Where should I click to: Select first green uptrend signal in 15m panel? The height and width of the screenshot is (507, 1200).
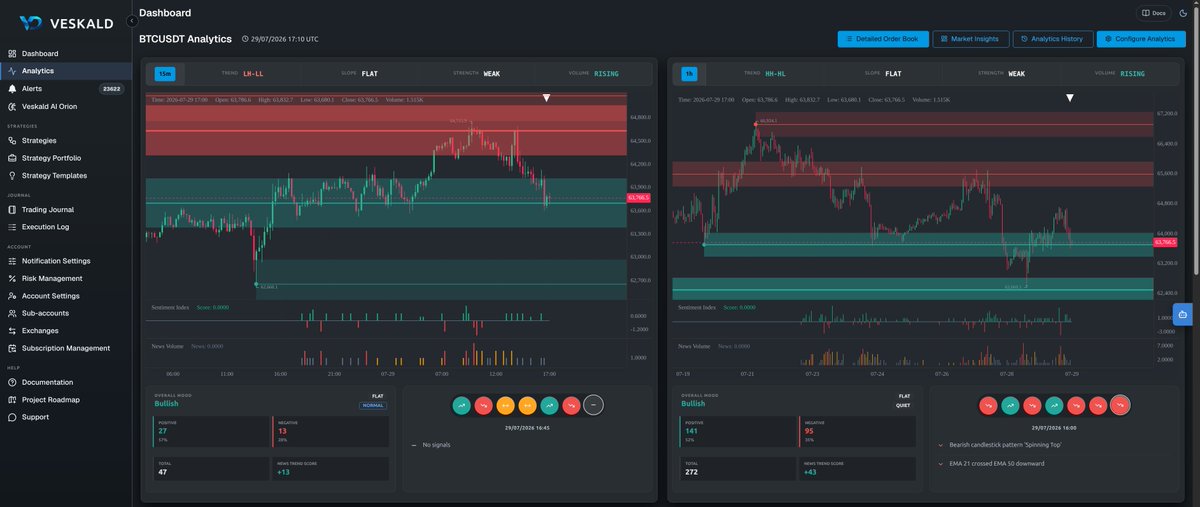(x=462, y=405)
